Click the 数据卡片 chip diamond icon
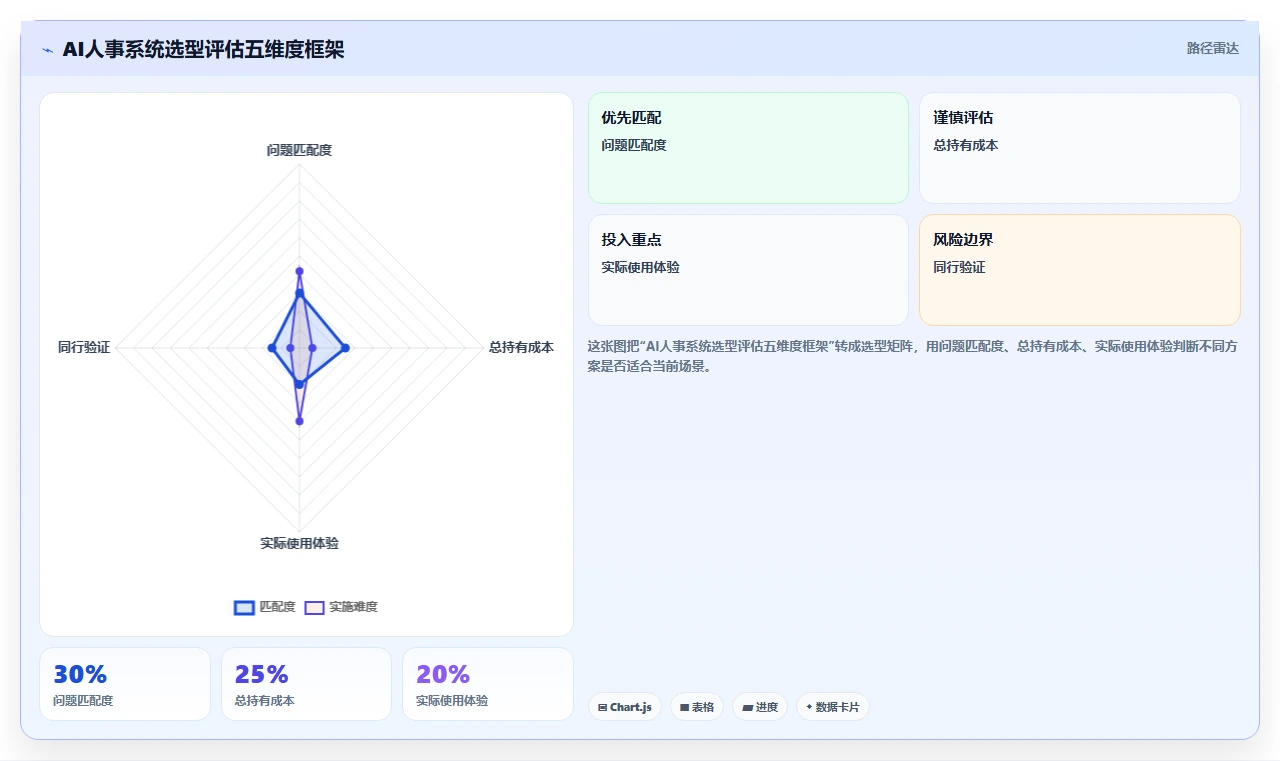This screenshot has width=1280, height=761. (x=809, y=707)
